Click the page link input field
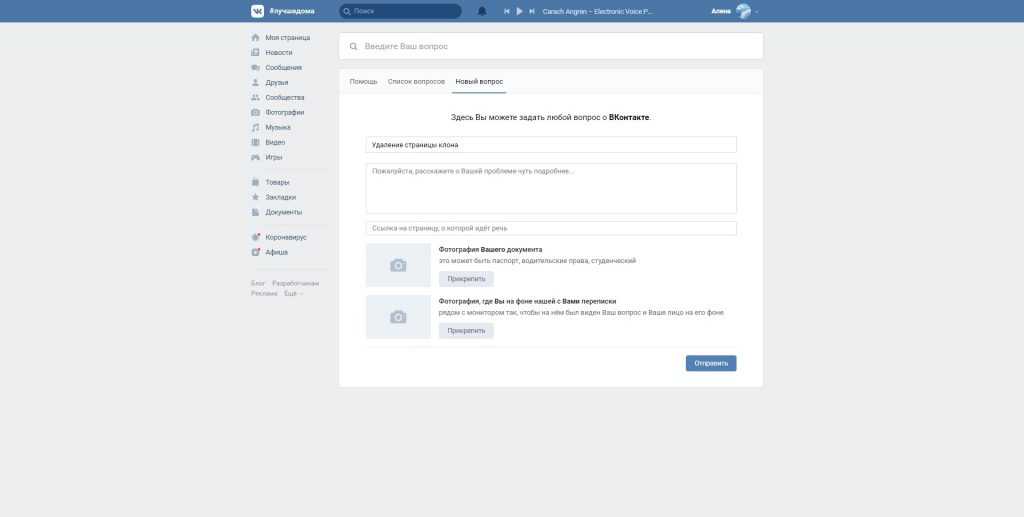The width and height of the screenshot is (1024, 517). click(x=550, y=228)
